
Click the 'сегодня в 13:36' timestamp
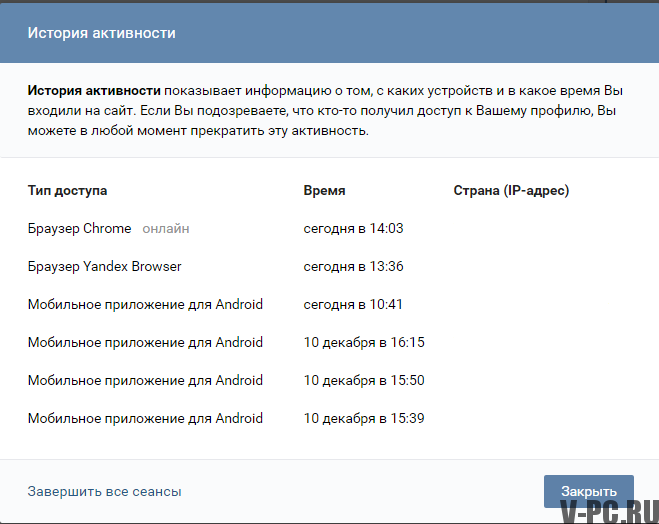tap(353, 266)
